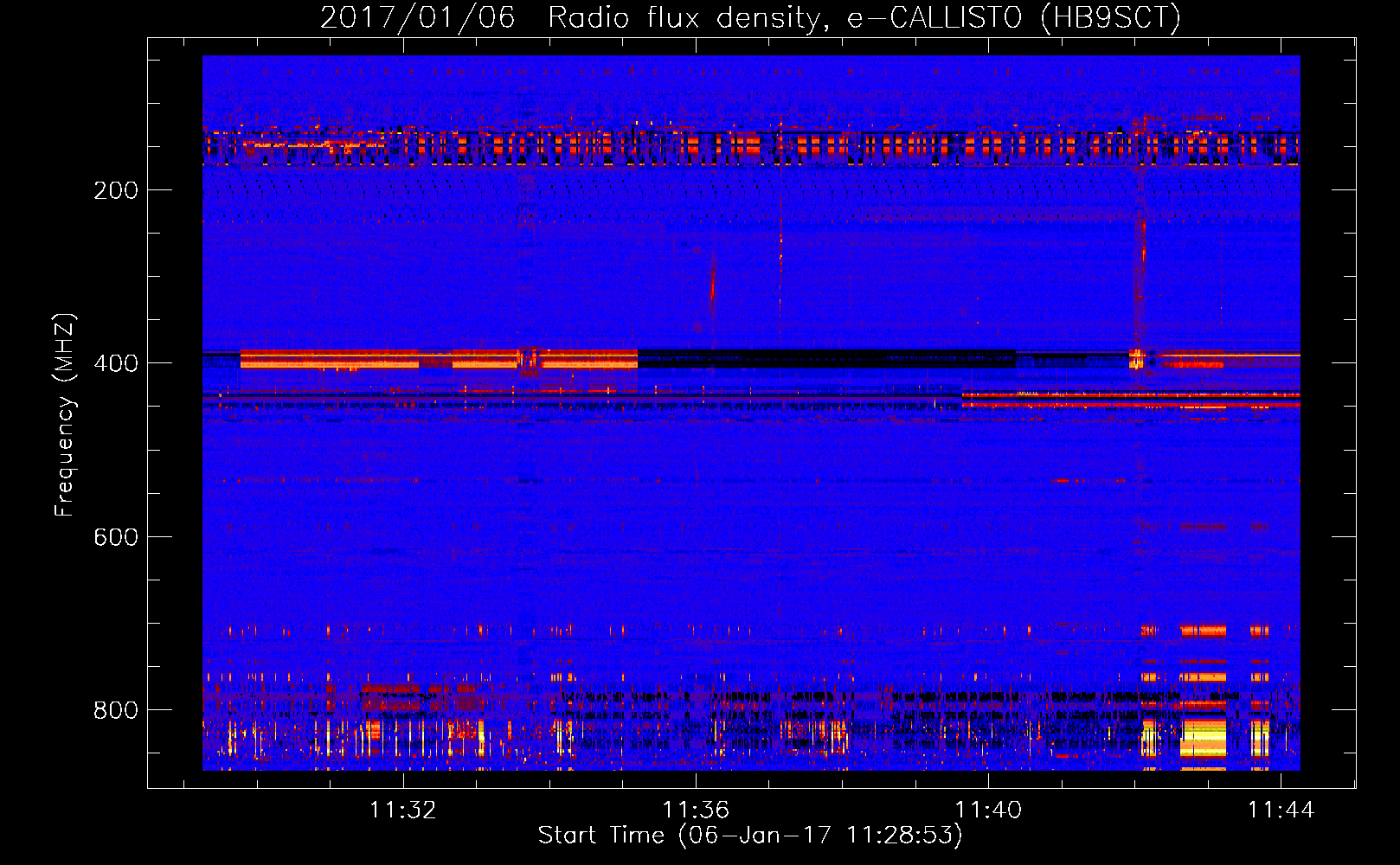The width and height of the screenshot is (1400, 865).
Task: Click the plot title '2017/01/06 Radio flux density'
Action: coord(750,17)
